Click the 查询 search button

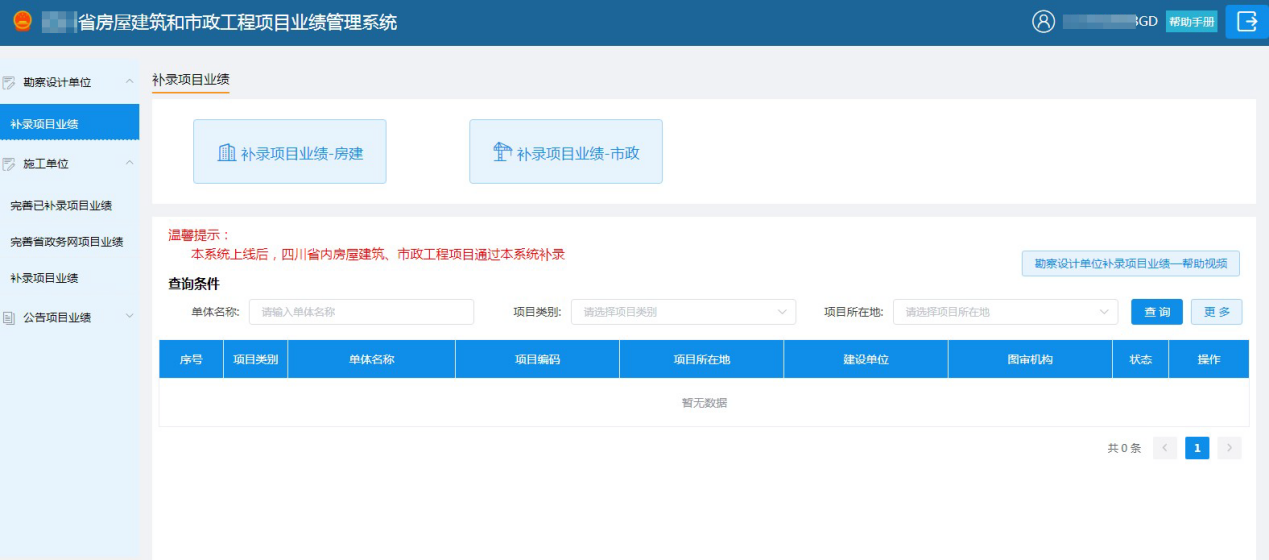click(x=1157, y=312)
